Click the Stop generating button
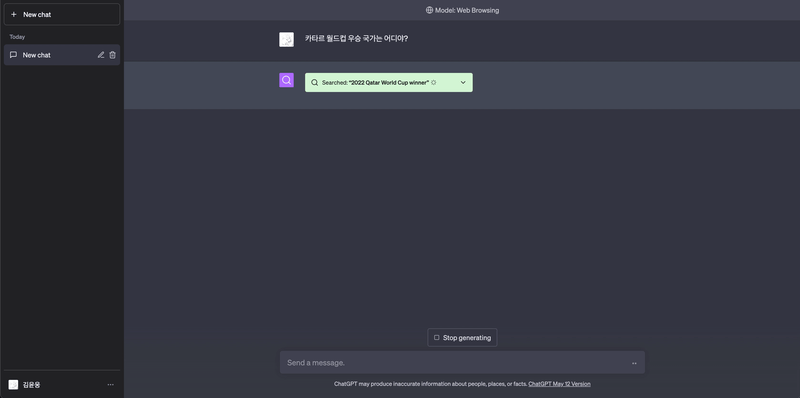The height and width of the screenshot is (398, 800). tap(462, 338)
